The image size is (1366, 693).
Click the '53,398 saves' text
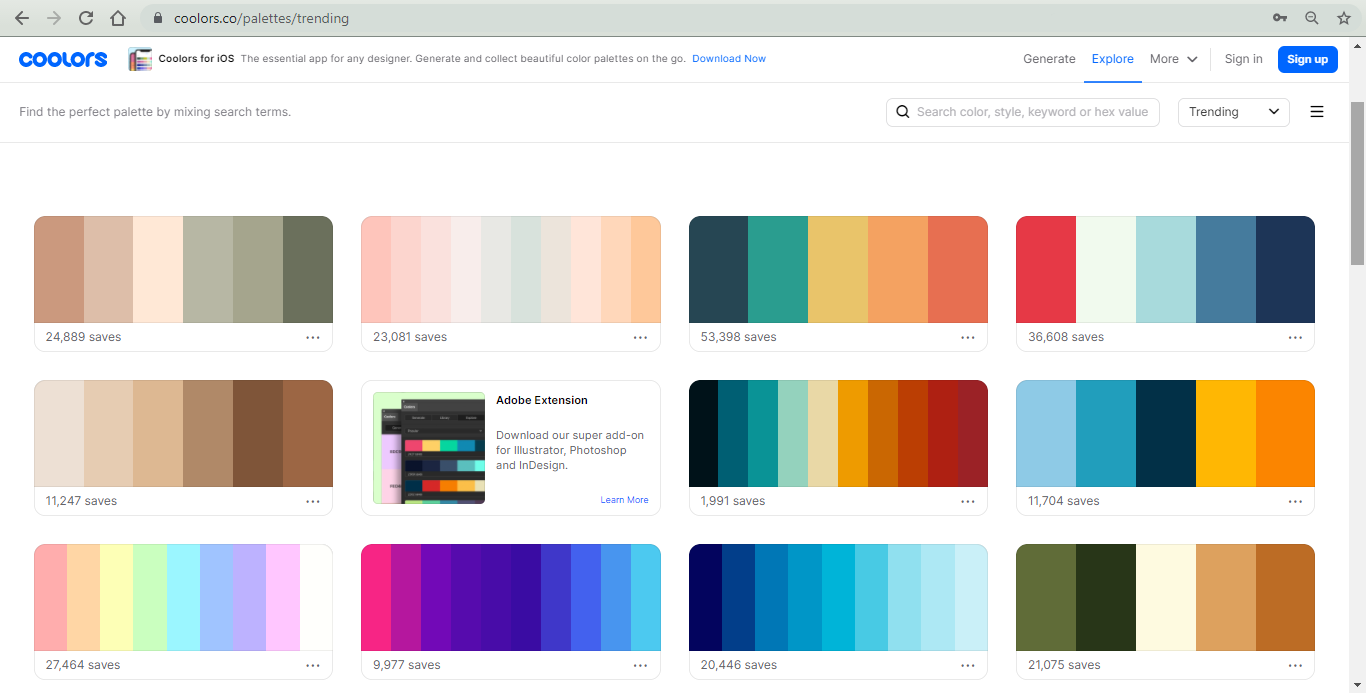tap(738, 337)
